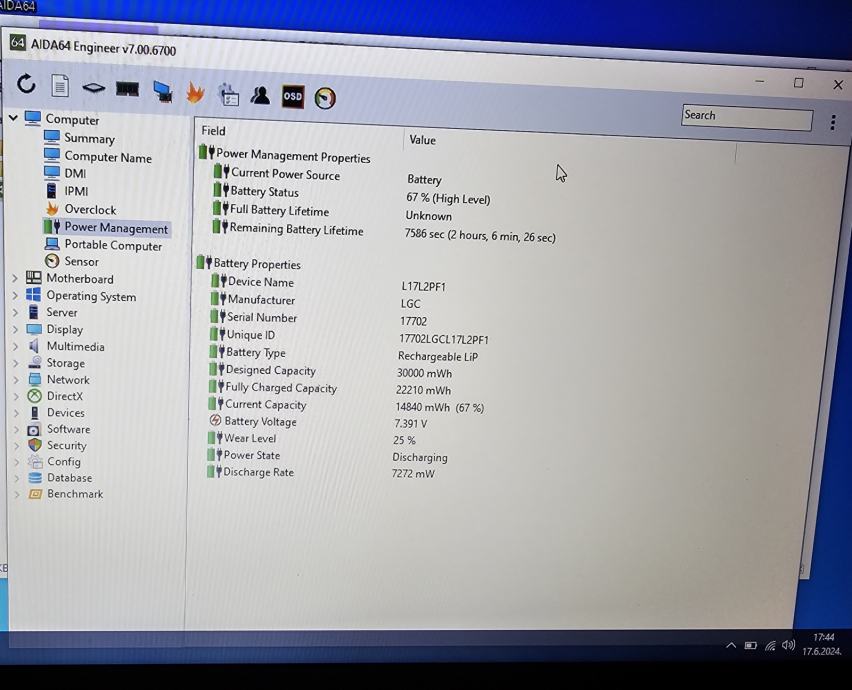Click the Refresh toolbar icon
Image resolution: width=852 pixels, height=690 pixels.
coord(26,84)
